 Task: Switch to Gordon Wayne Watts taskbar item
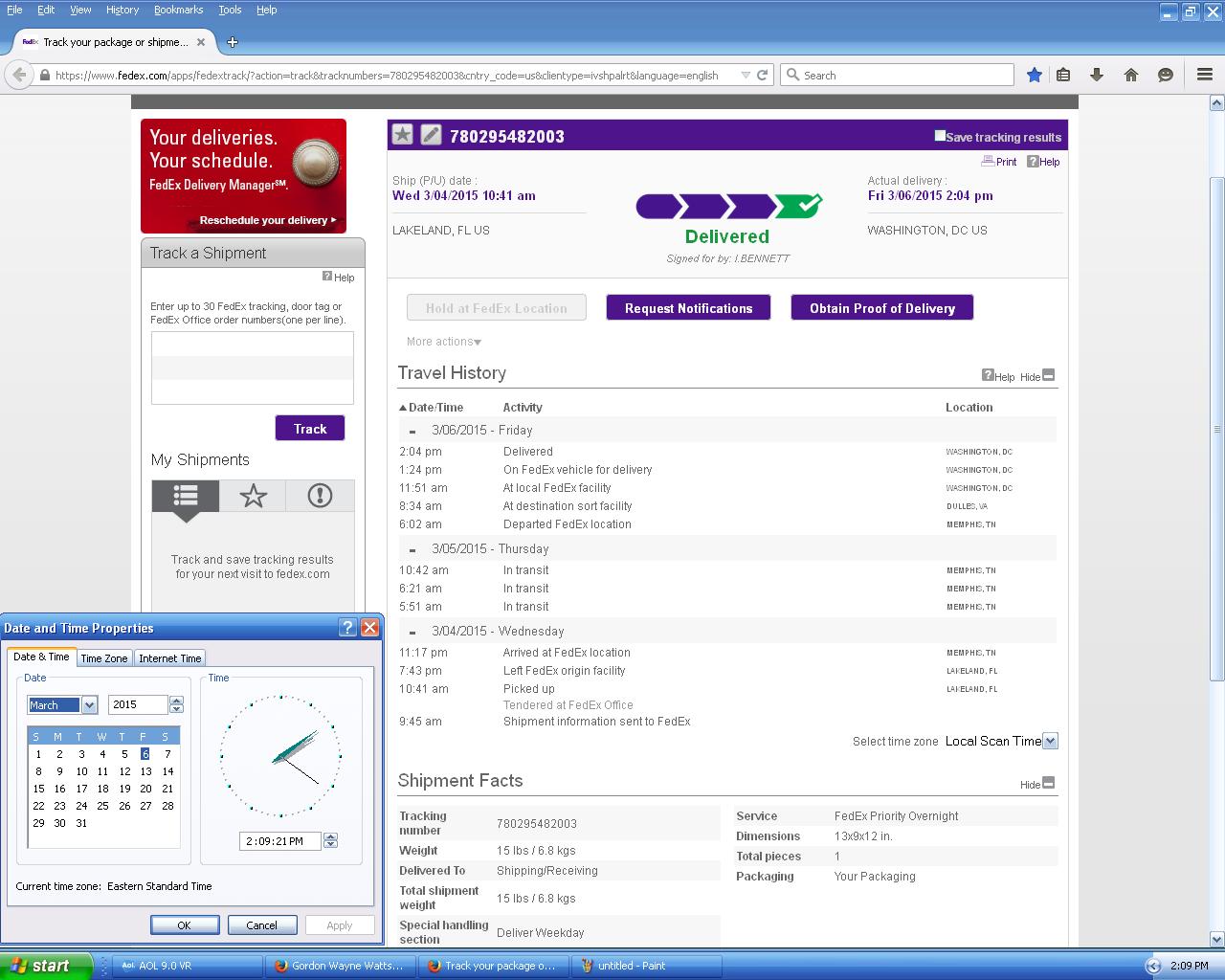click(x=340, y=966)
